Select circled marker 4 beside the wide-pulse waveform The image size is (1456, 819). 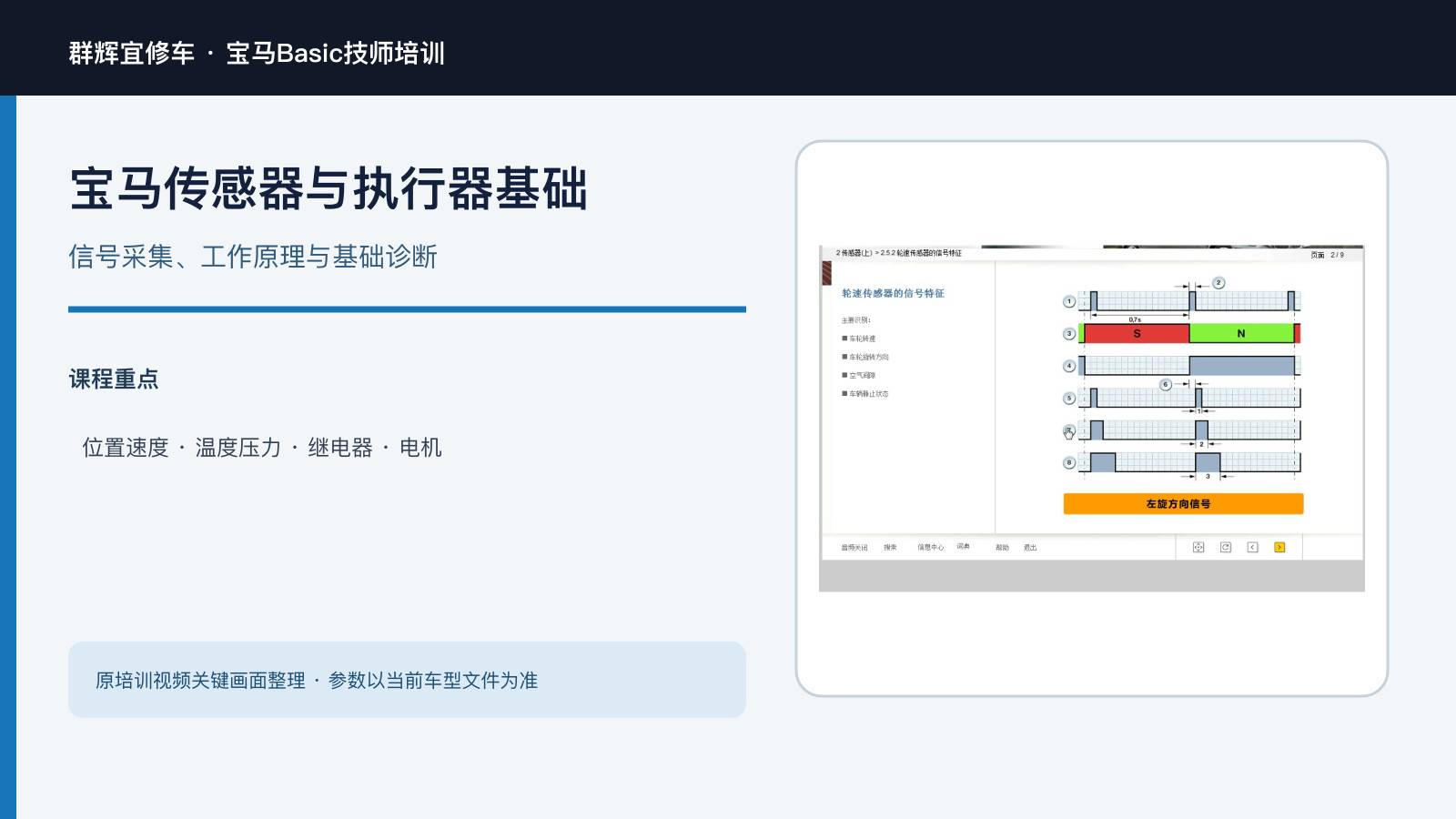(x=1069, y=366)
